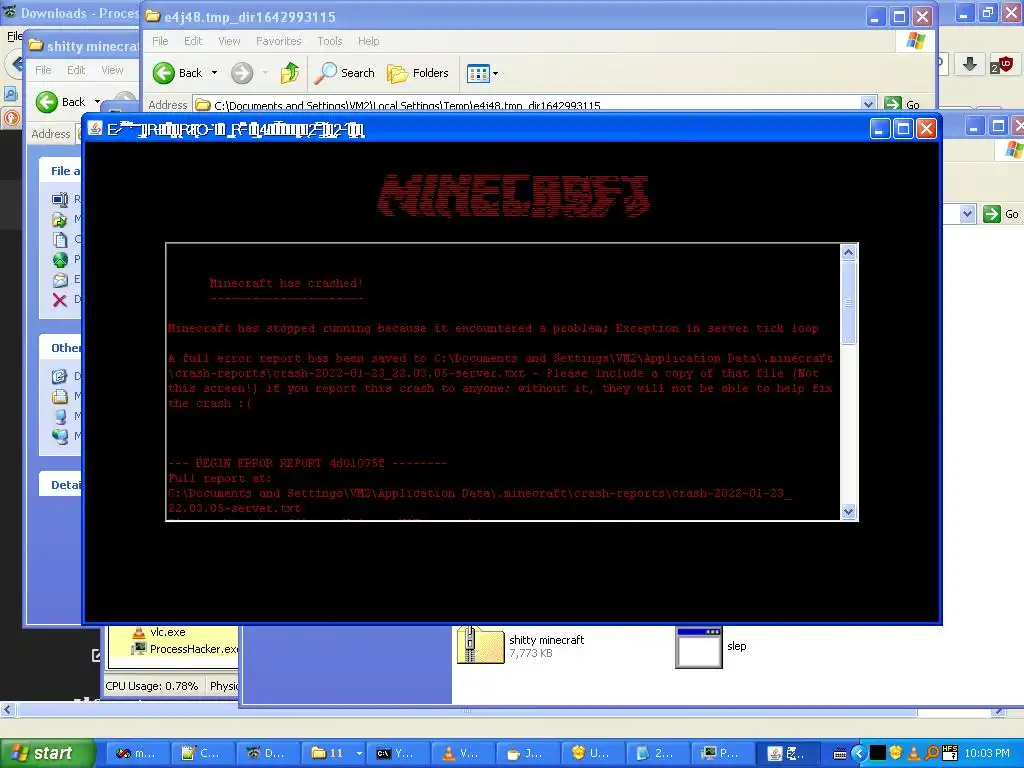The height and width of the screenshot is (768, 1024).
Task: Open File menu in e4j48.tmp_dir window
Action: (160, 41)
